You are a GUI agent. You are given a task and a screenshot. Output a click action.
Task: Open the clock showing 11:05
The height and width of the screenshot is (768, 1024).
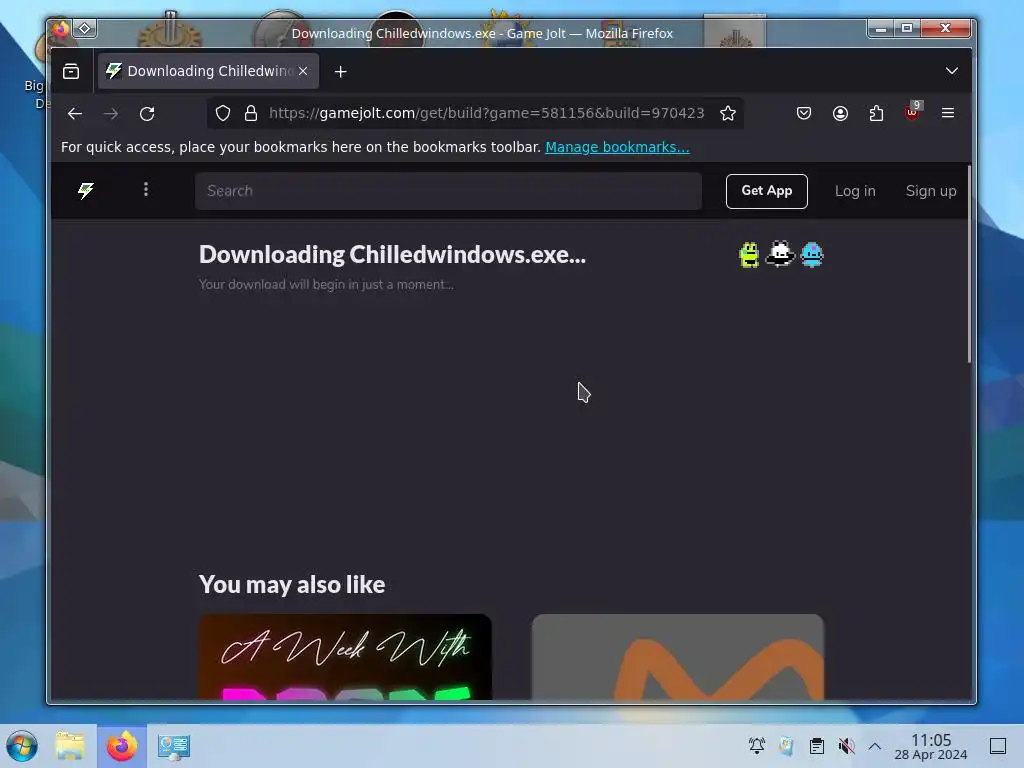tap(931, 746)
